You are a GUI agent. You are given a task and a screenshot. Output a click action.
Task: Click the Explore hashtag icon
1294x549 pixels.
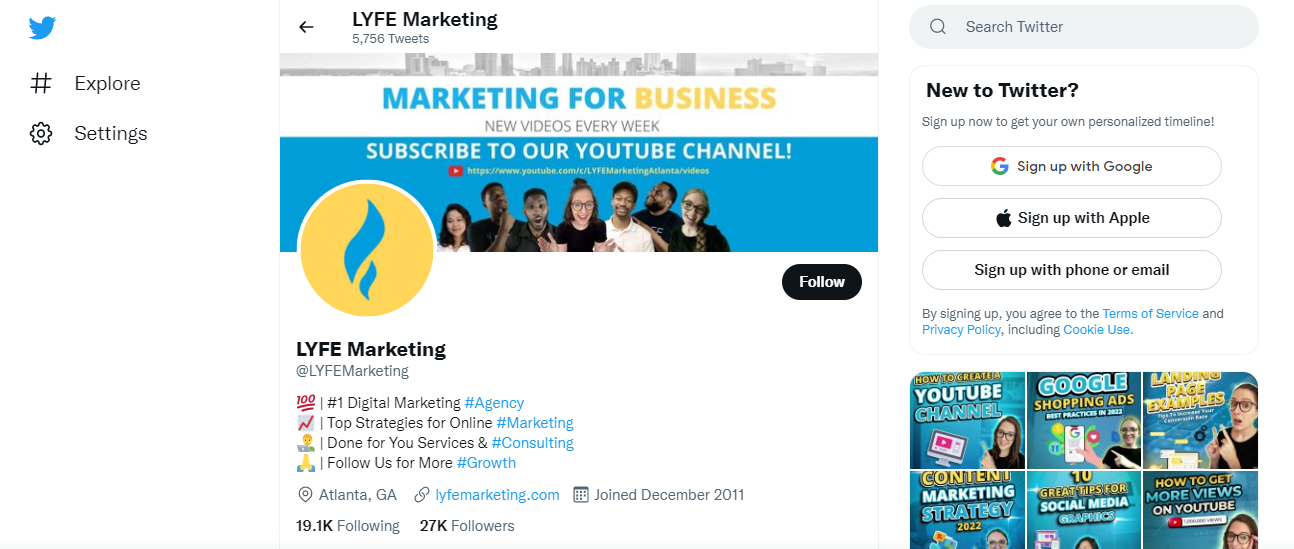coord(41,84)
